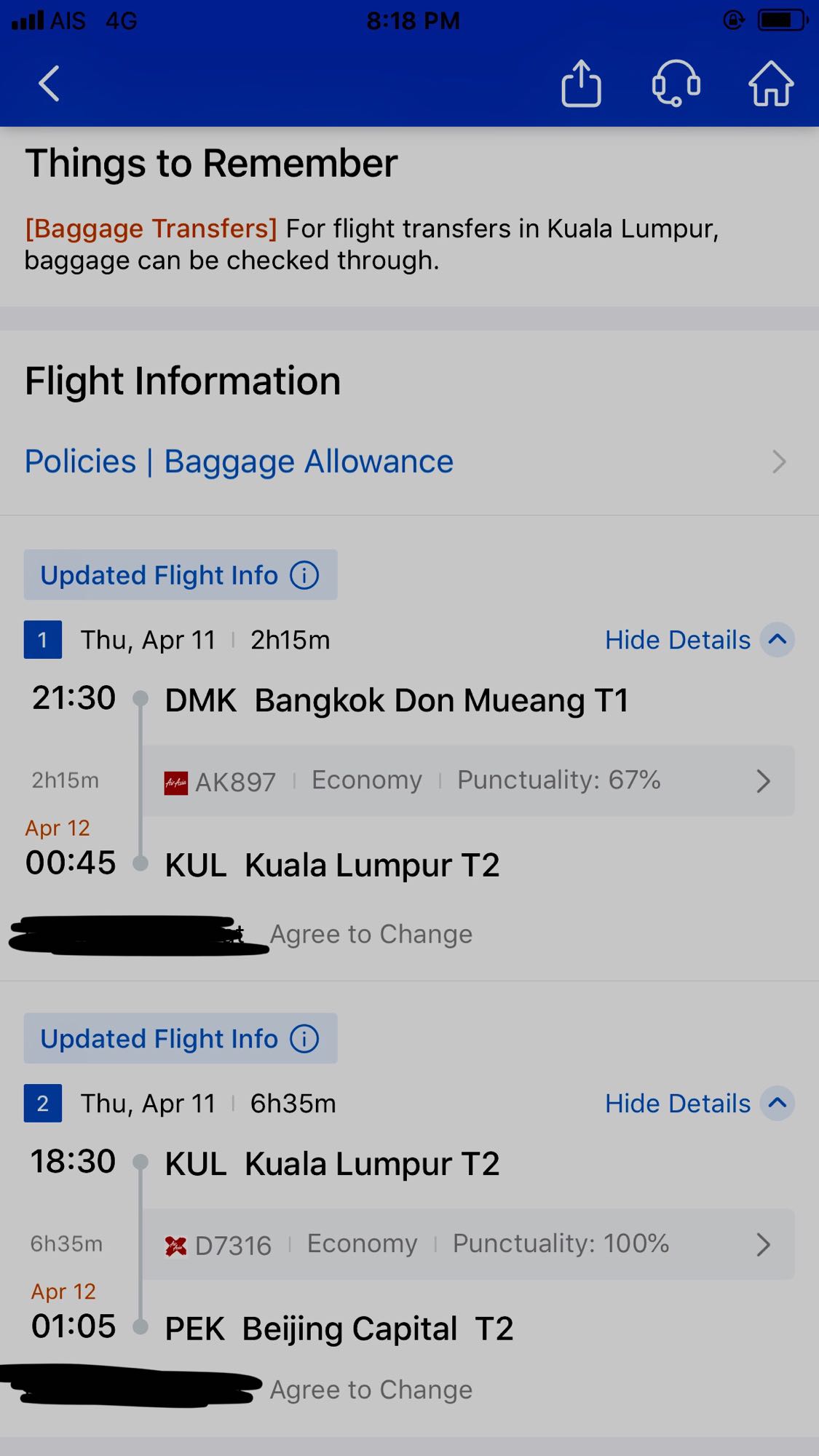Open D7316 flight detail arrow
Image resolution: width=819 pixels, height=1456 pixels.
click(x=763, y=1245)
